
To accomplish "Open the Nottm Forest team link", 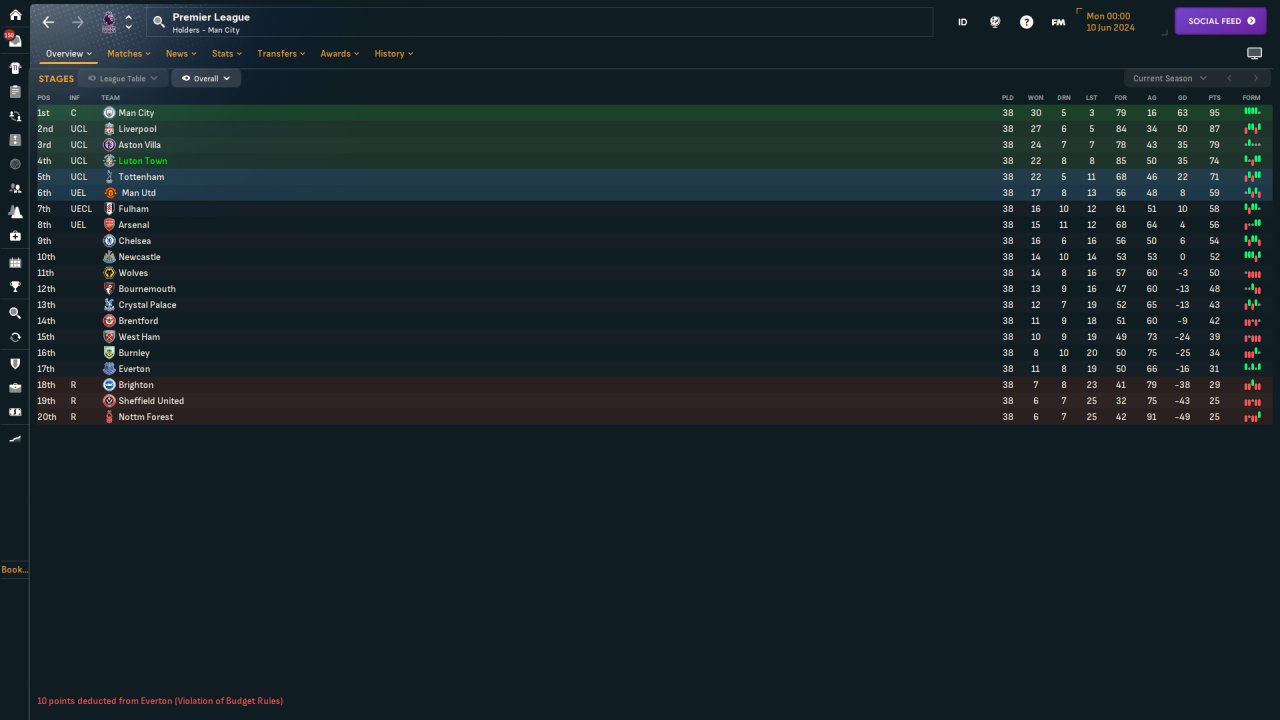I will click(146, 417).
